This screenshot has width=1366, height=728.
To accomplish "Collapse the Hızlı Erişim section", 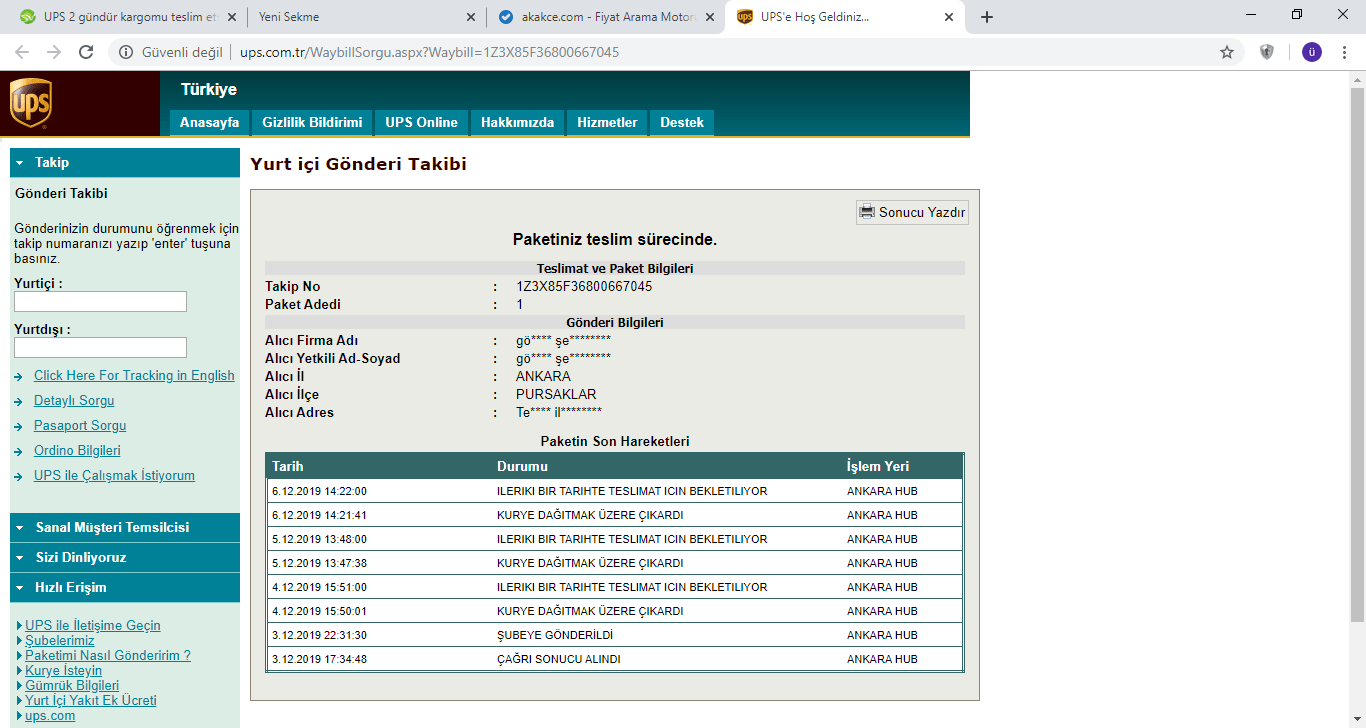I will coord(125,587).
